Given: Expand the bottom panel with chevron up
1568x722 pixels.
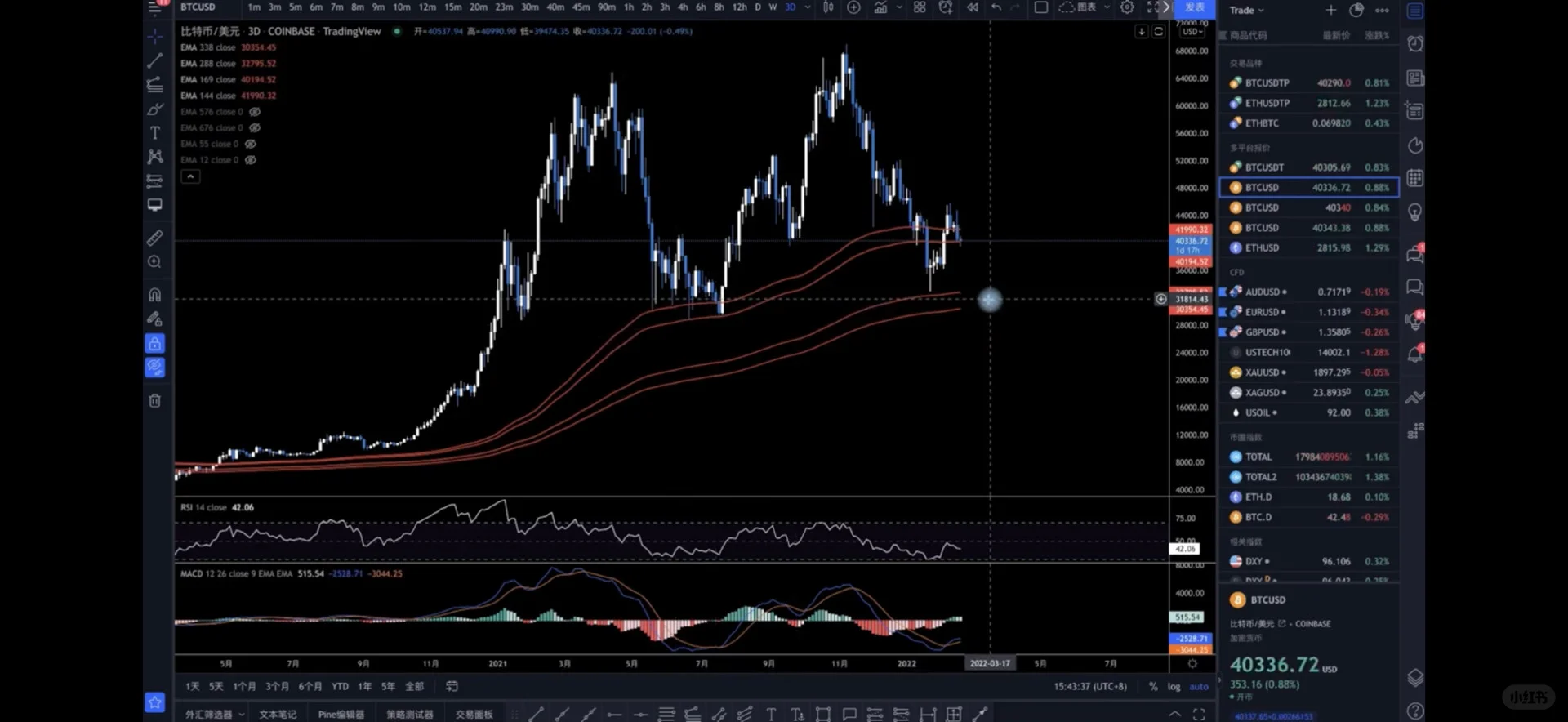Looking at the screenshot, I should (x=1175, y=714).
